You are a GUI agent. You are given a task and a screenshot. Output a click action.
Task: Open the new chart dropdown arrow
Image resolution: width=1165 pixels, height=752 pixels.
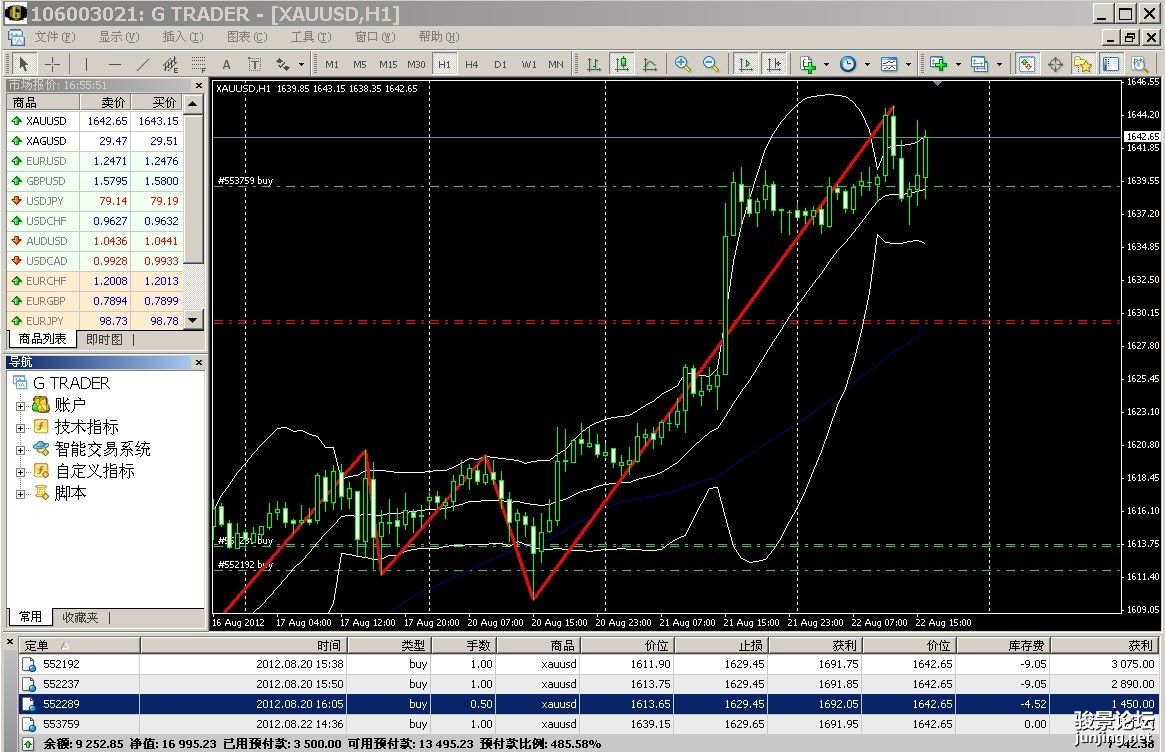click(958, 65)
